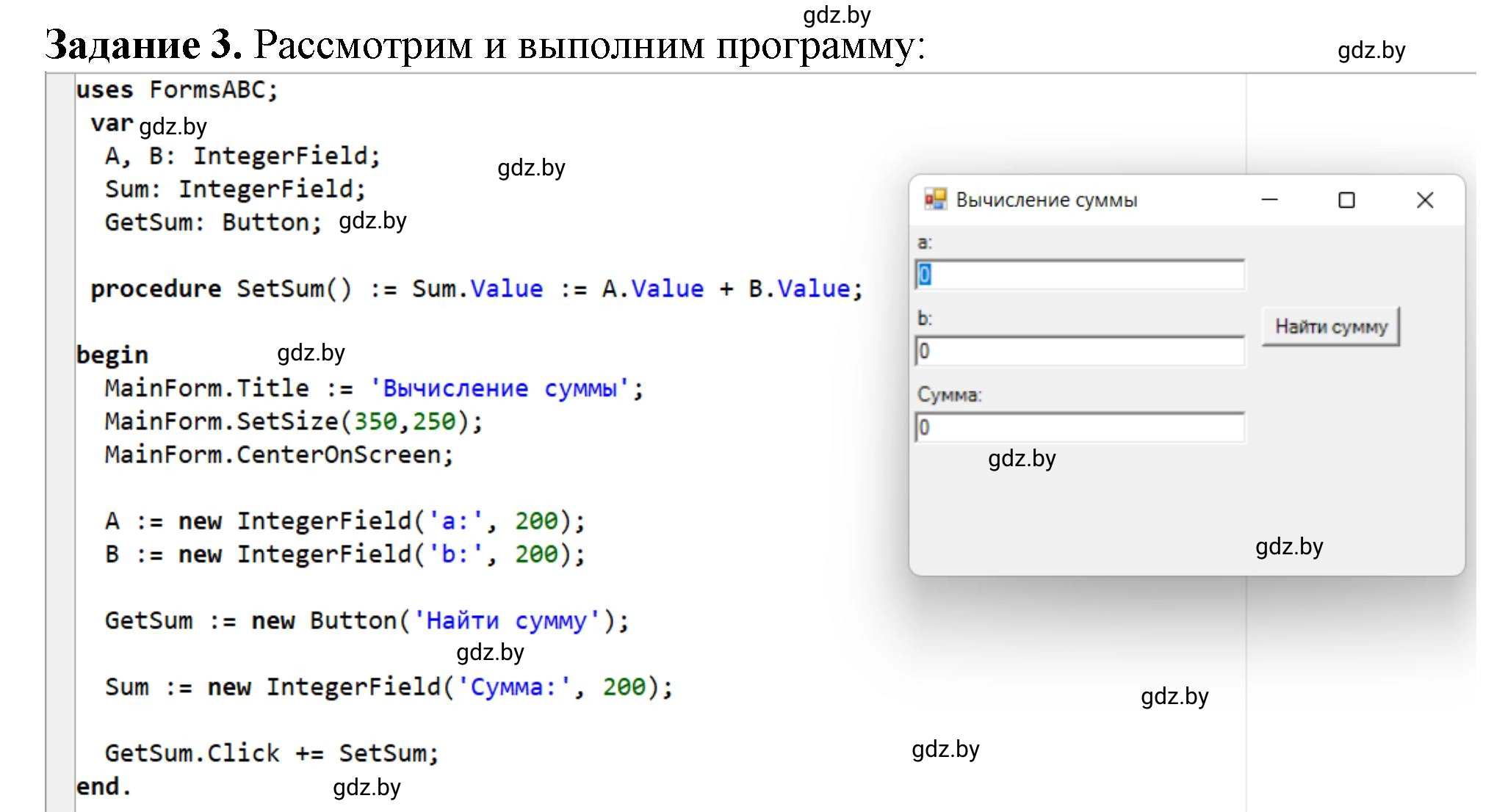Click the 'GetSum: Button;' declaration line
The width and height of the screenshot is (1494, 812).
pos(213,222)
